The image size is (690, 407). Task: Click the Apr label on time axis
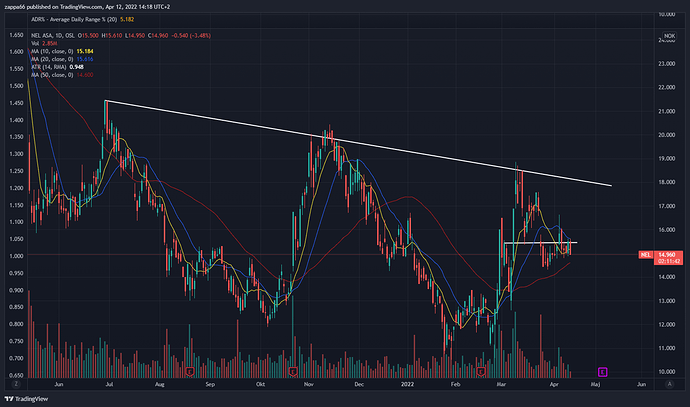click(x=554, y=384)
